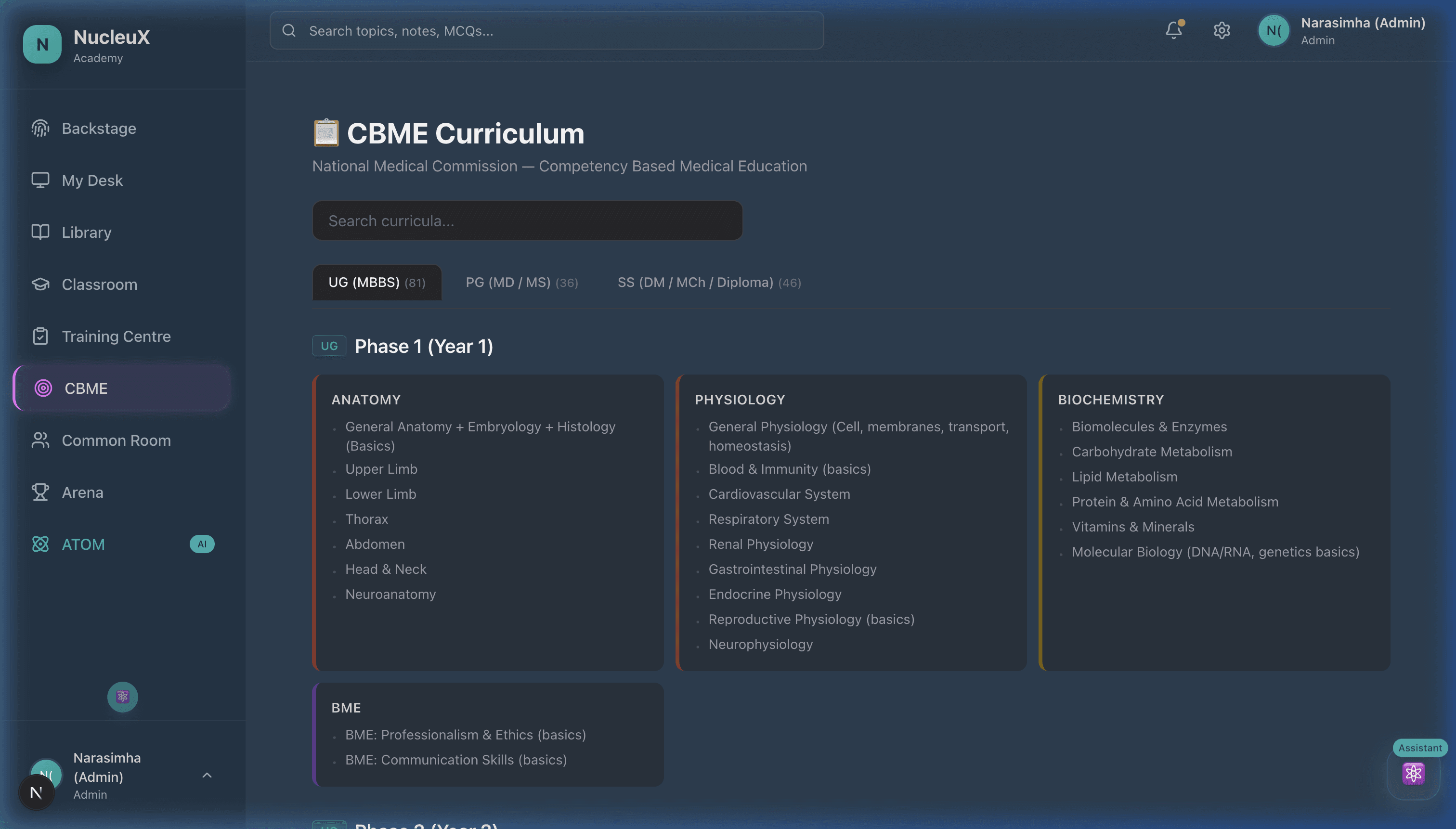Open the Training Centre
This screenshot has width=1456, height=829.
point(116,336)
